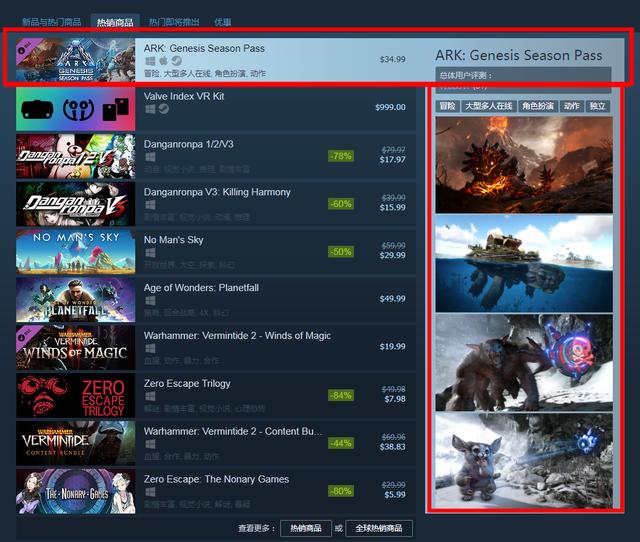Click the 总体用户评测 review label
This screenshot has width=640, height=542.
point(466,76)
